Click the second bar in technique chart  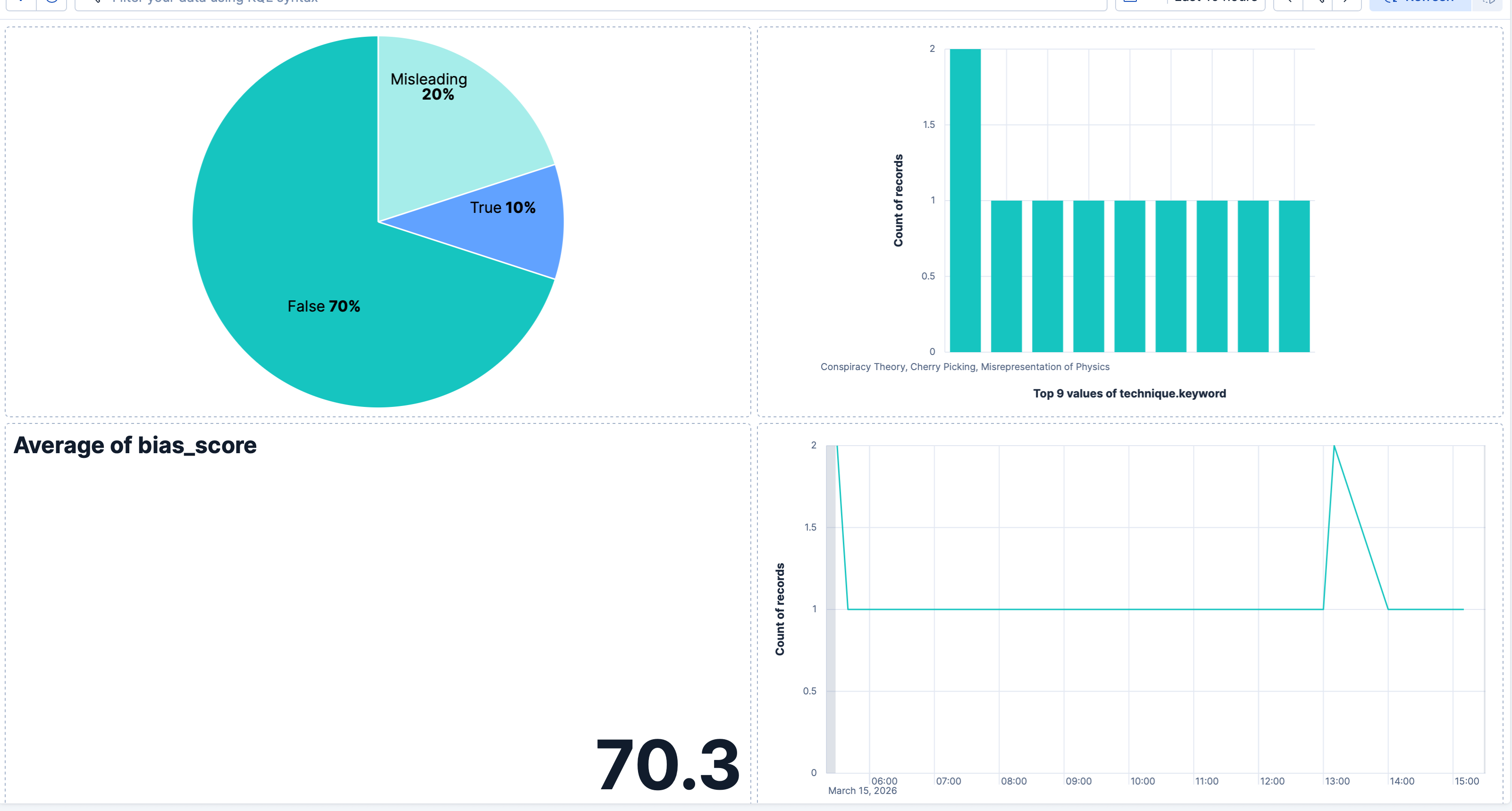tap(1006, 276)
